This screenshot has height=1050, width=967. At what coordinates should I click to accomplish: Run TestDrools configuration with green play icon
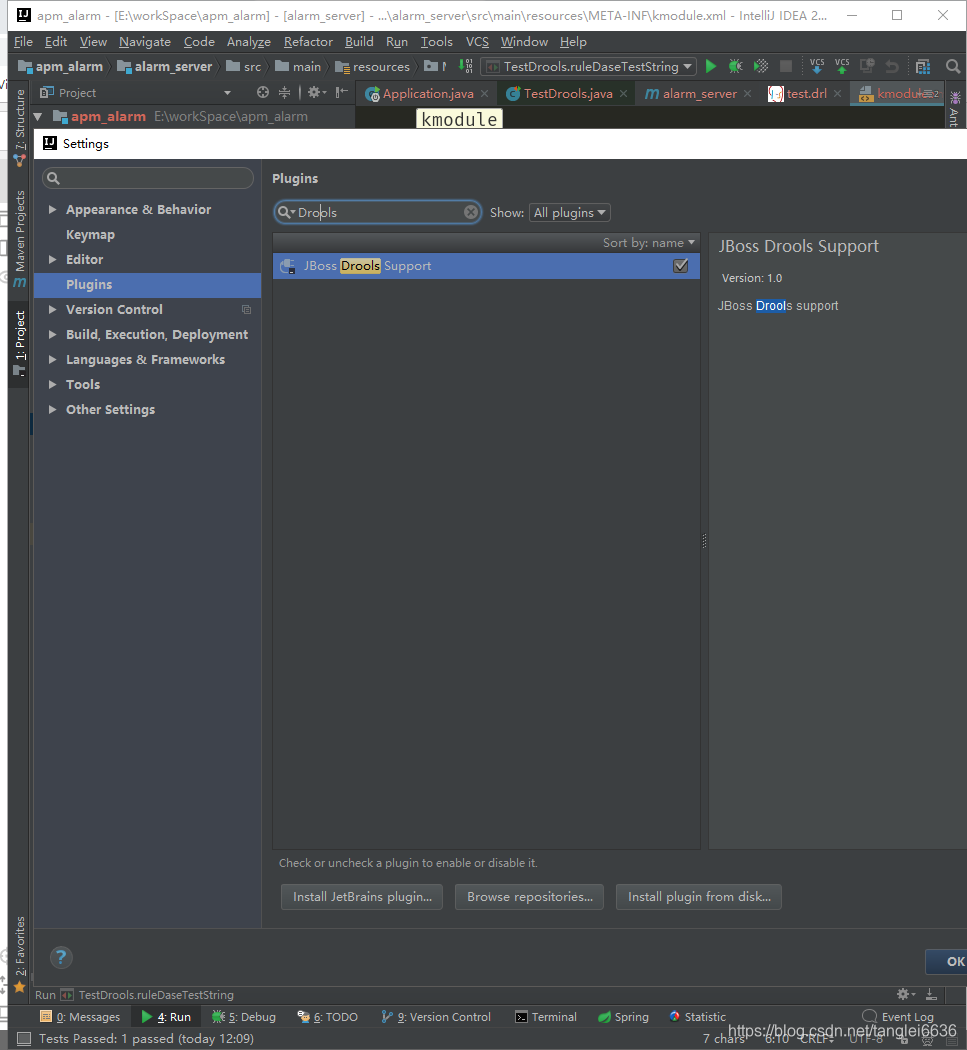pyautogui.click(x=711, y=66)
